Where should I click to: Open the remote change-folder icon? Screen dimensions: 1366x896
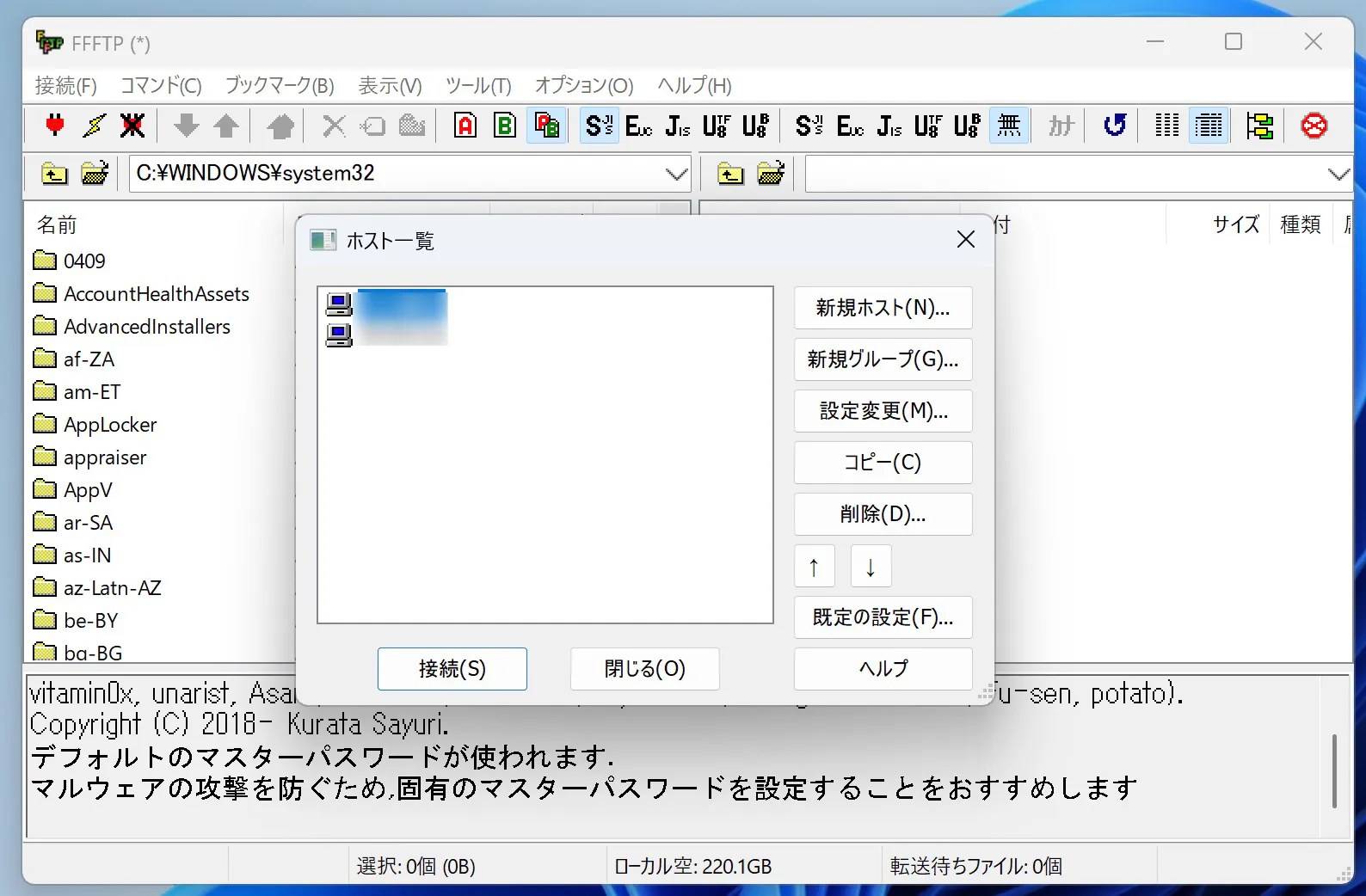pos(771,174)
